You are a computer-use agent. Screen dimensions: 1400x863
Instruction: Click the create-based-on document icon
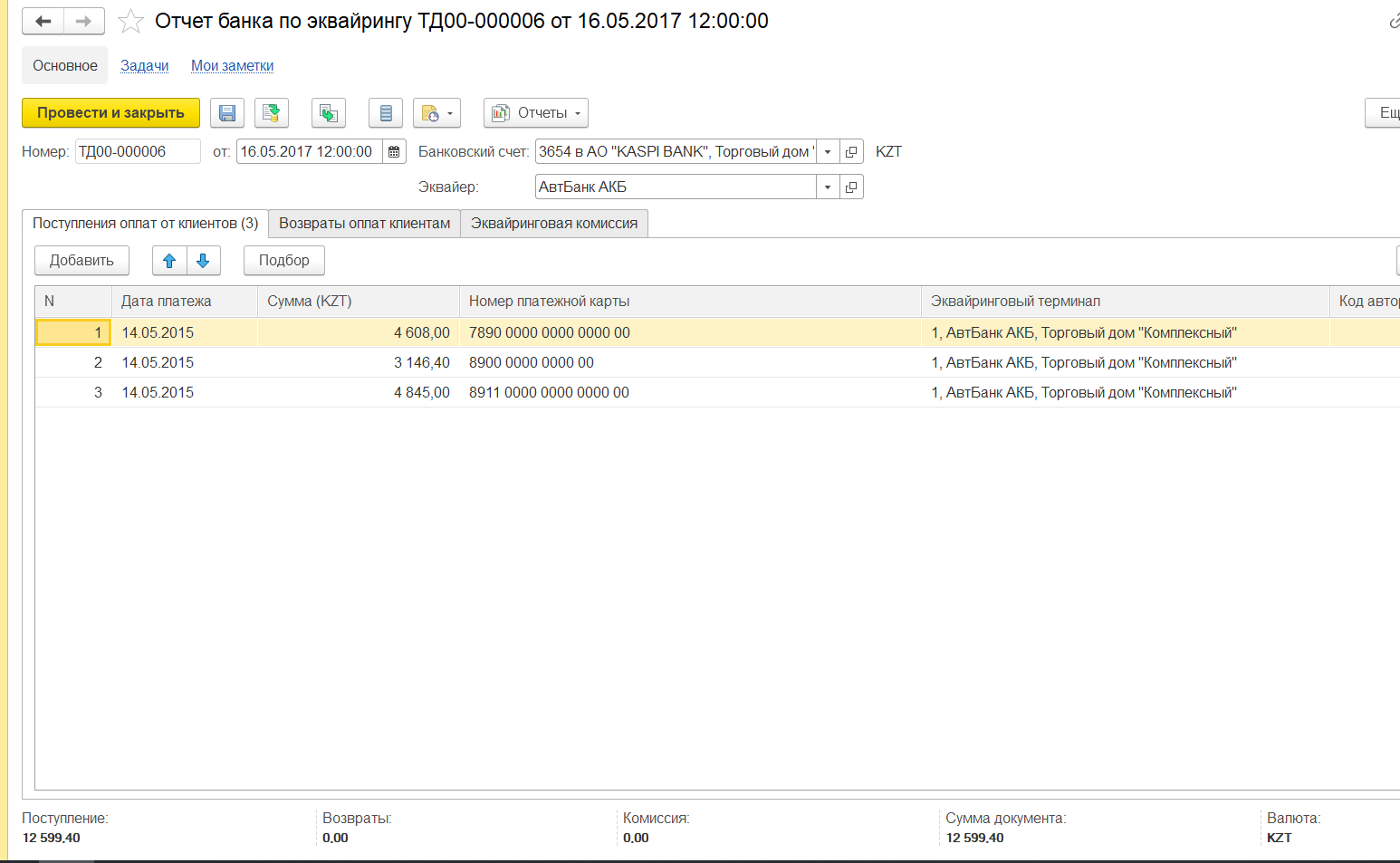pyautogui.click(x=328, y=113)
